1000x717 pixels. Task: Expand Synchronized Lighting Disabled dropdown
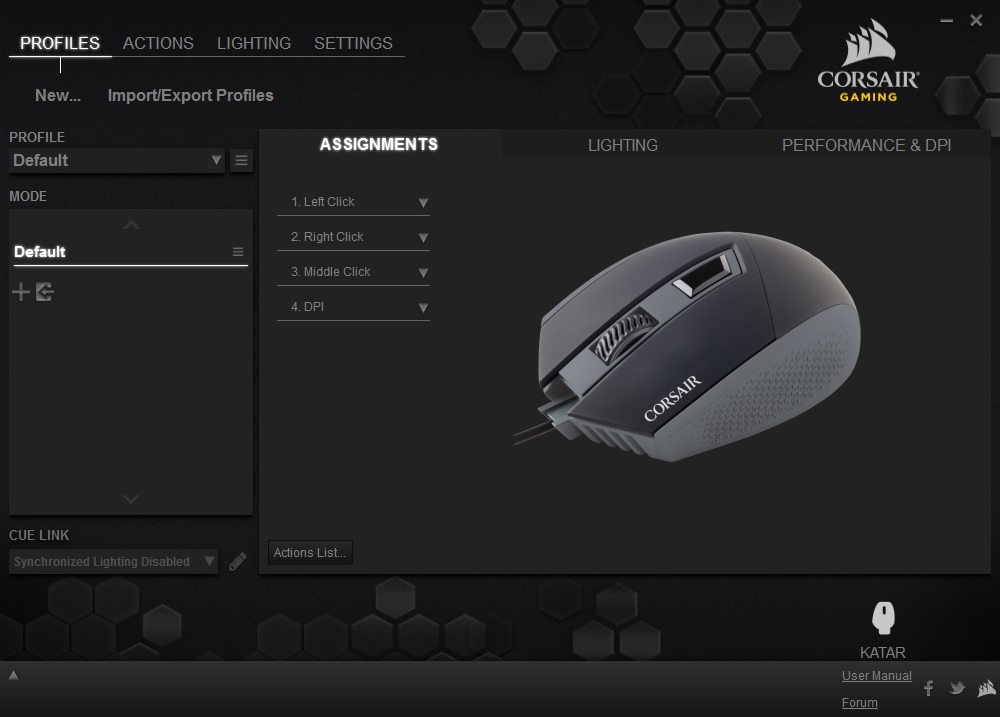click(x=114, y=562)
